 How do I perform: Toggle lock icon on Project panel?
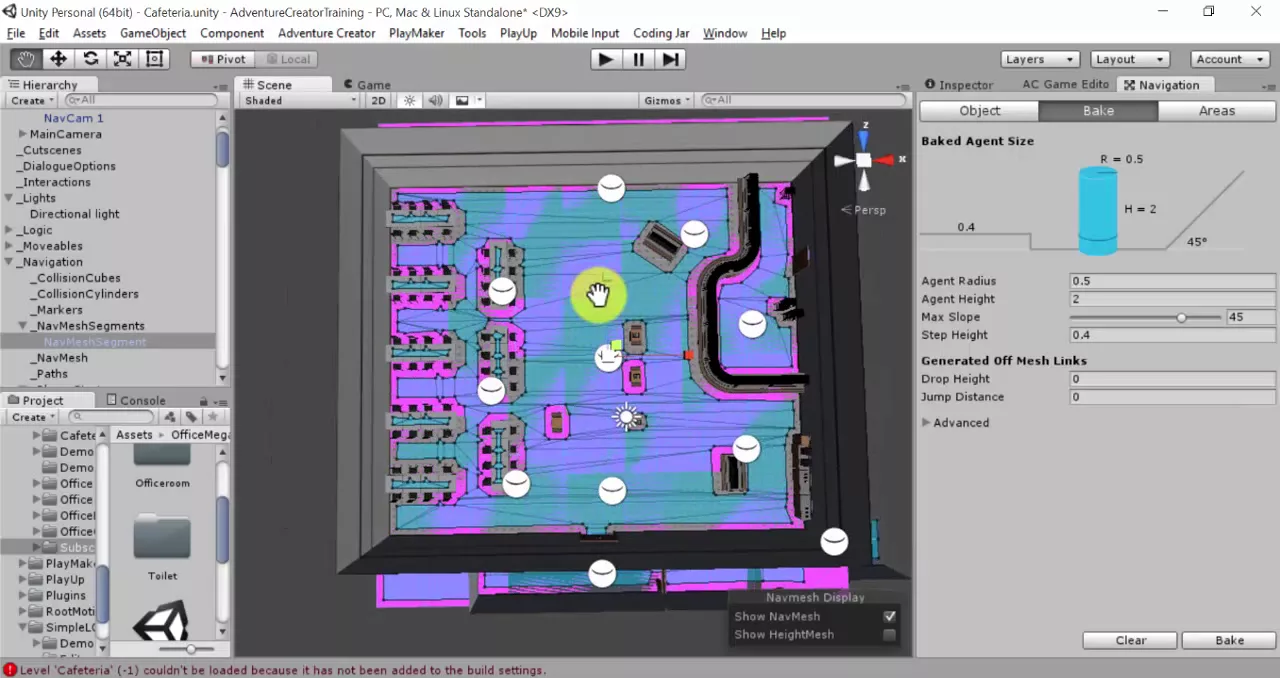coord(203,401)
